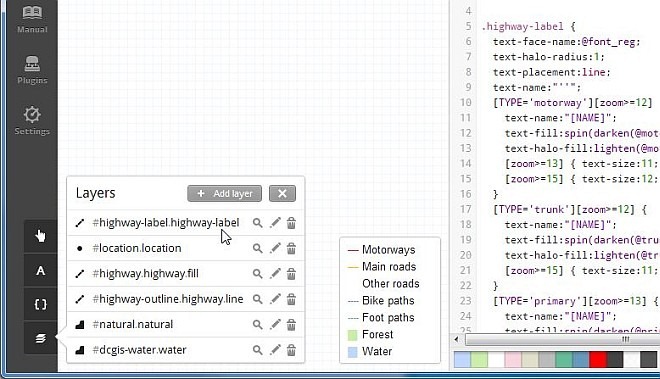Toggle point icon of #location.location layer

tap(80, 248)
